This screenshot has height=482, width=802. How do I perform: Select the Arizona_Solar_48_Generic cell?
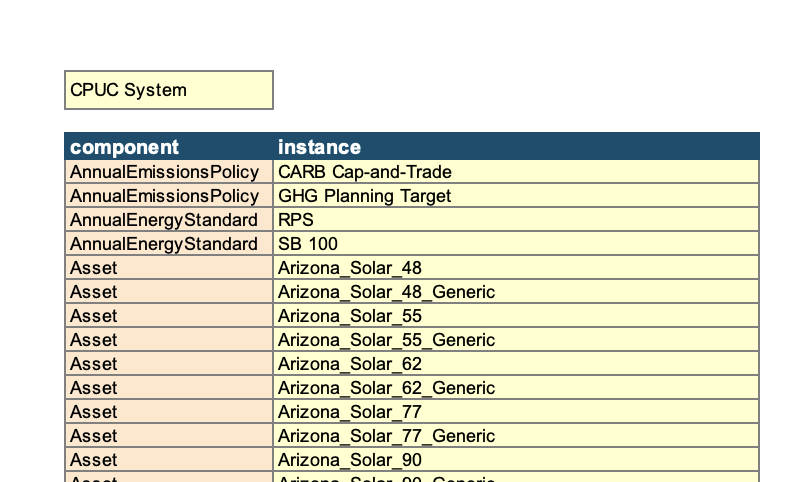(515, 292)
